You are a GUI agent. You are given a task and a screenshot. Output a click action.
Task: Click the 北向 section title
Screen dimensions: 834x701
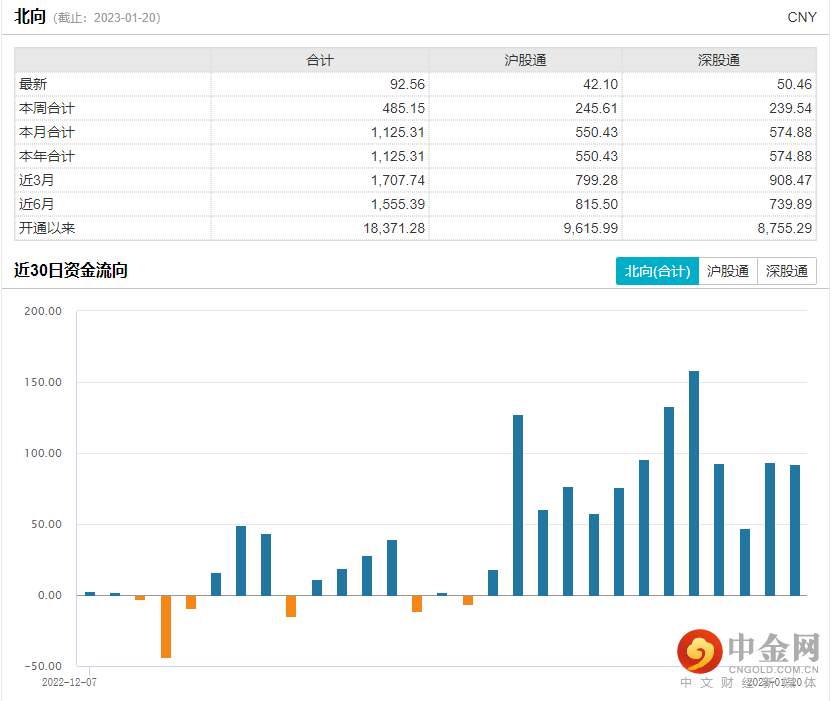coord(30,16)
